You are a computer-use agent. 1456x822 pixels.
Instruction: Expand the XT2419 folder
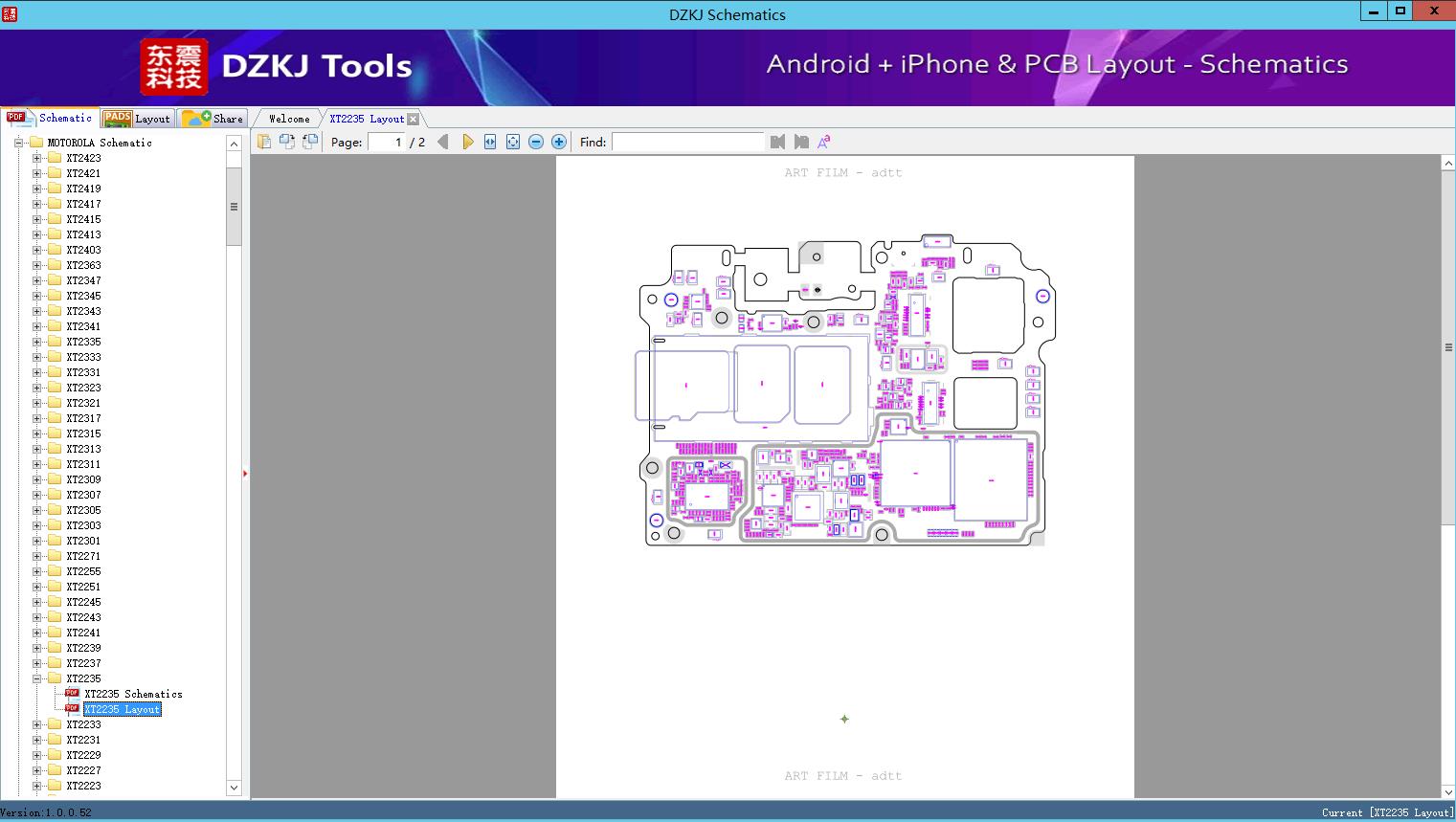click(36, 189)
